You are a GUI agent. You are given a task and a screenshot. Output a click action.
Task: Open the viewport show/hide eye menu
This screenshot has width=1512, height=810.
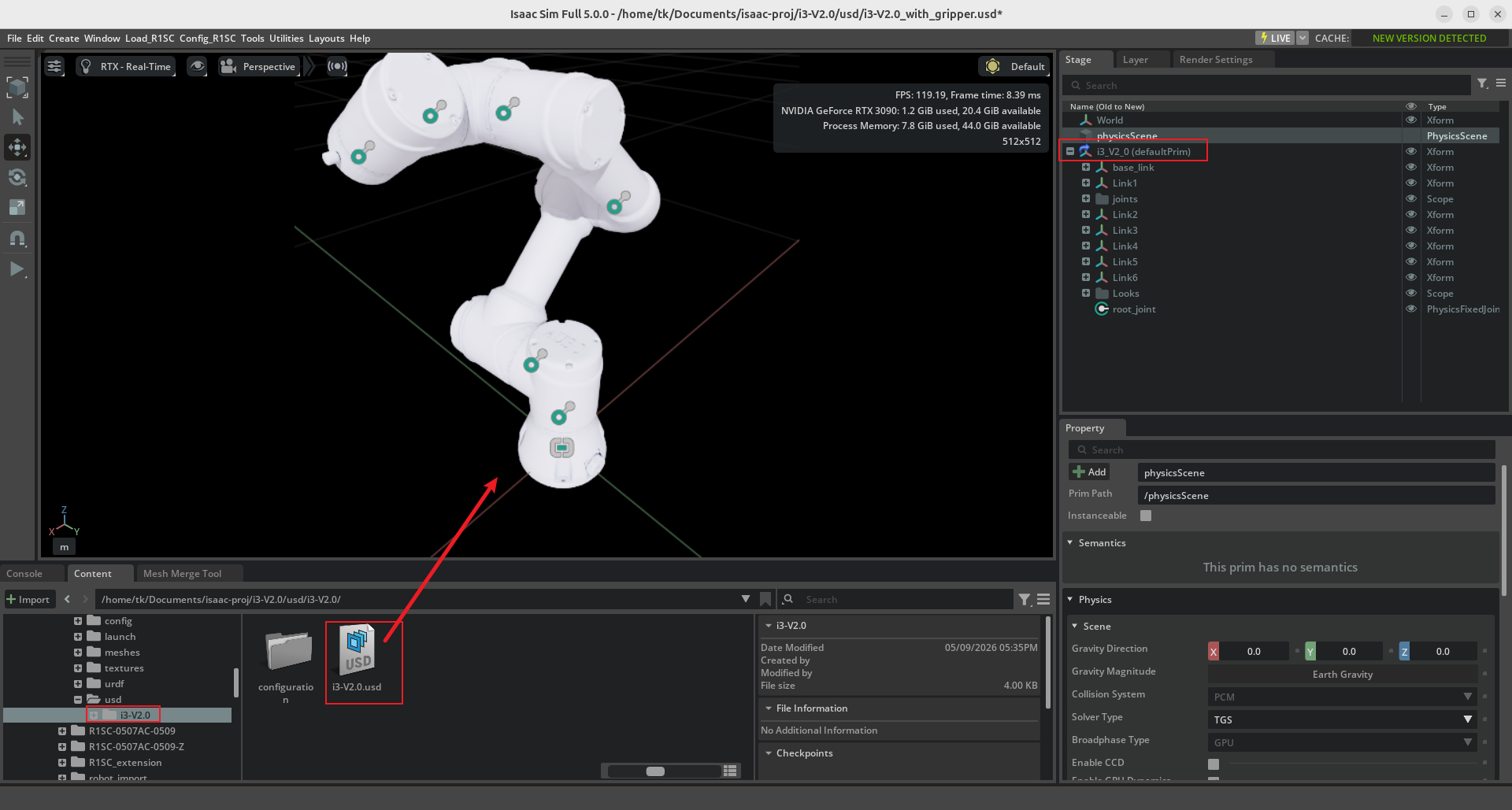pyautogui.click(x=197, y=66)
